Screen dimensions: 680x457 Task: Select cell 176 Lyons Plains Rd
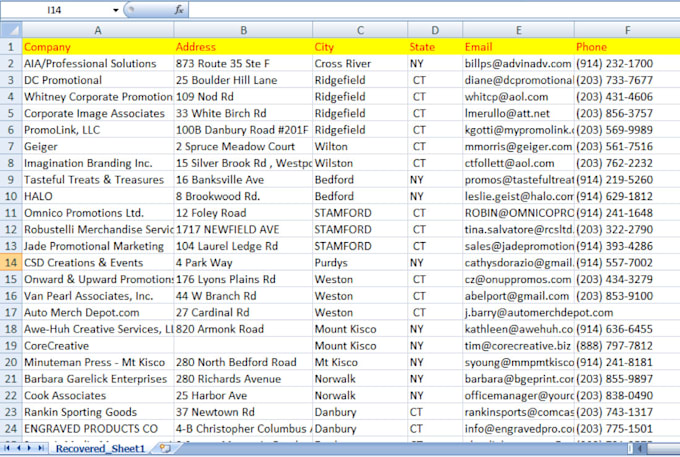pyautogui.click(x=243, y=280)
